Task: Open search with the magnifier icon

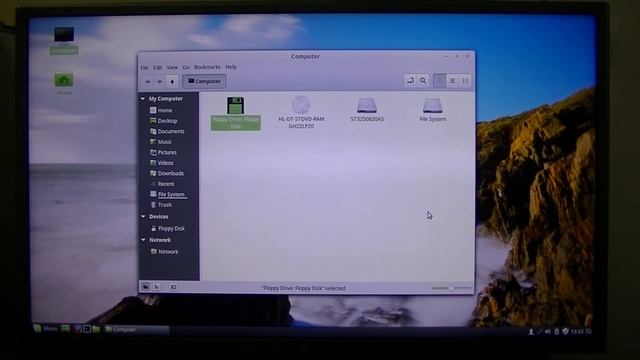Action: click(423, 81)
